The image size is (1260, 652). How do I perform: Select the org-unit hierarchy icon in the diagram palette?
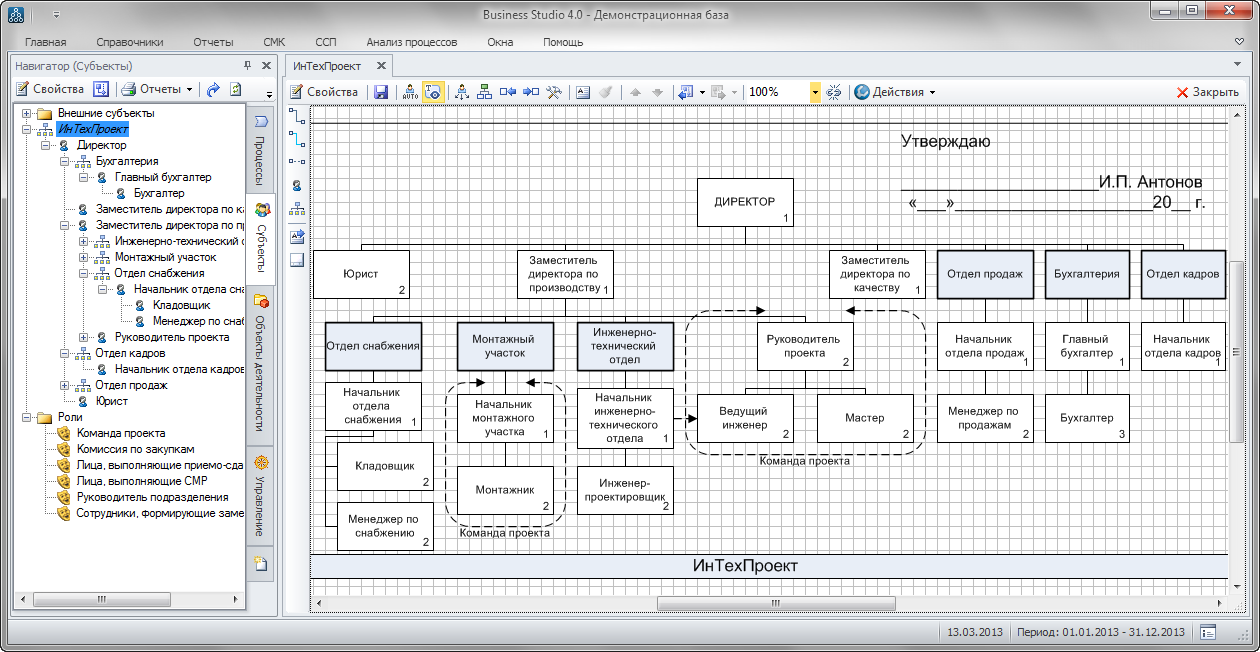297,210
